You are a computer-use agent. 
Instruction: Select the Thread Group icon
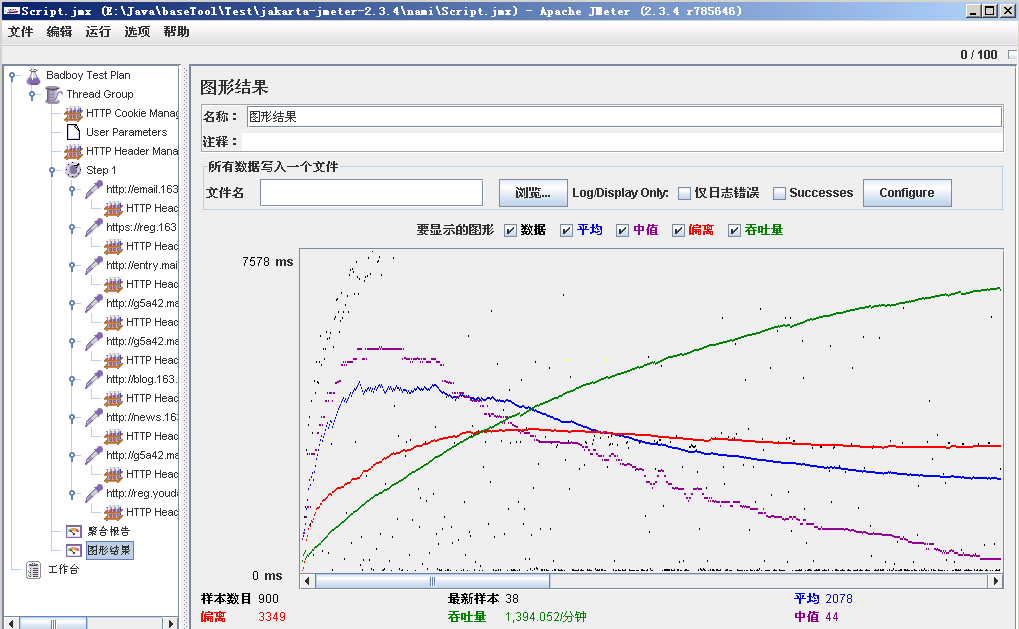point(53,94)
